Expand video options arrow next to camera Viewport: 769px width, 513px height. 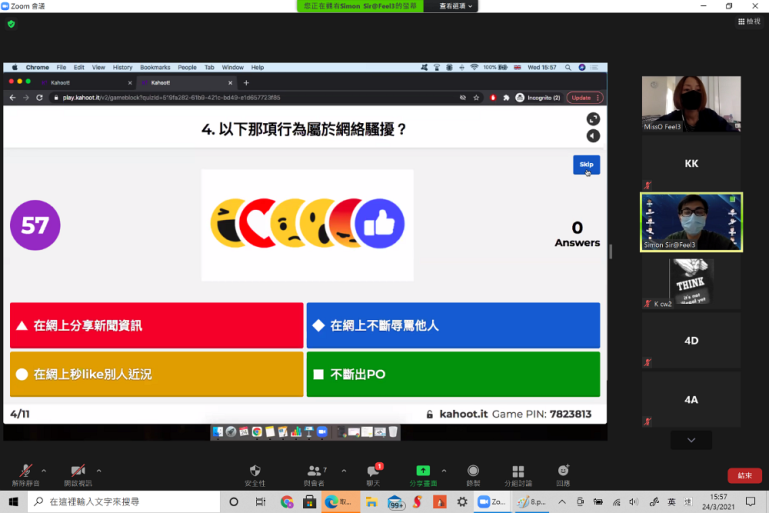coord(99,471)
